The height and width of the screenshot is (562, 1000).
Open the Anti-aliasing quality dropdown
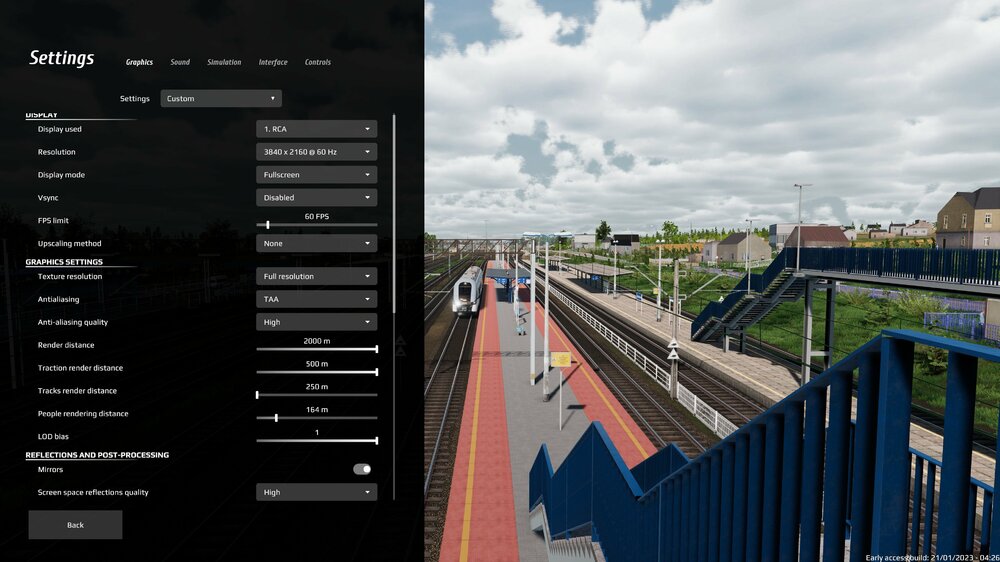pos(316,322)
